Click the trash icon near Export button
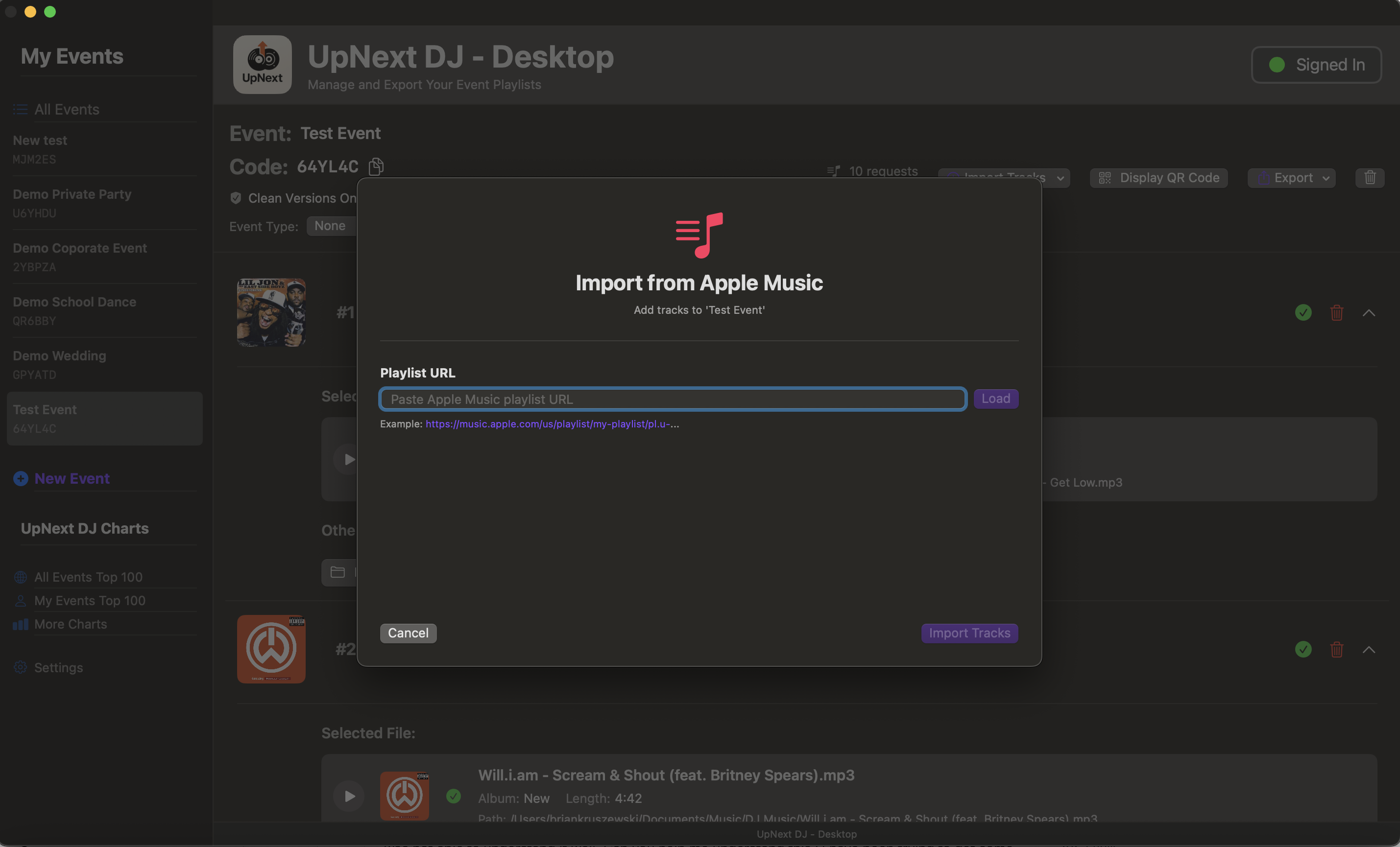Image resolution: width=1400 pixels, height=847 pixels. (x=1369, y=178)
